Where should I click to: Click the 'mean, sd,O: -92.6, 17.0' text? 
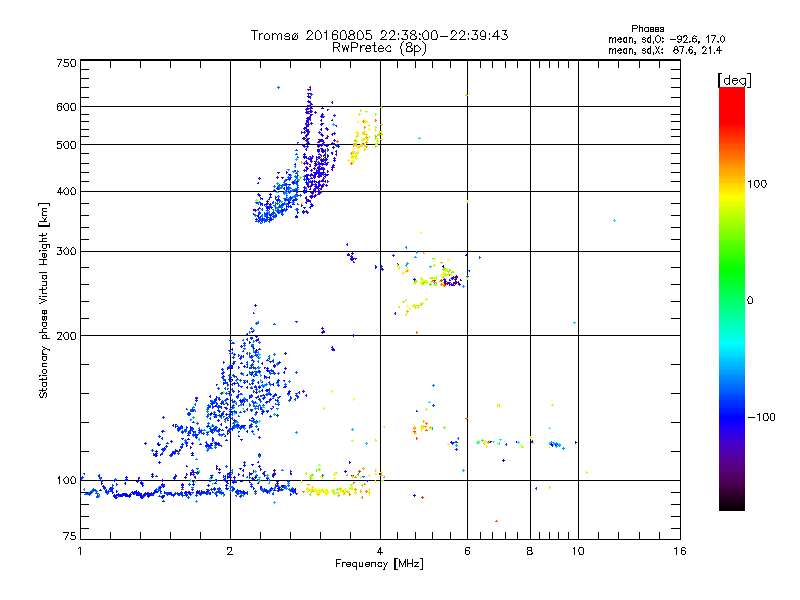click(x=666, y=39)
